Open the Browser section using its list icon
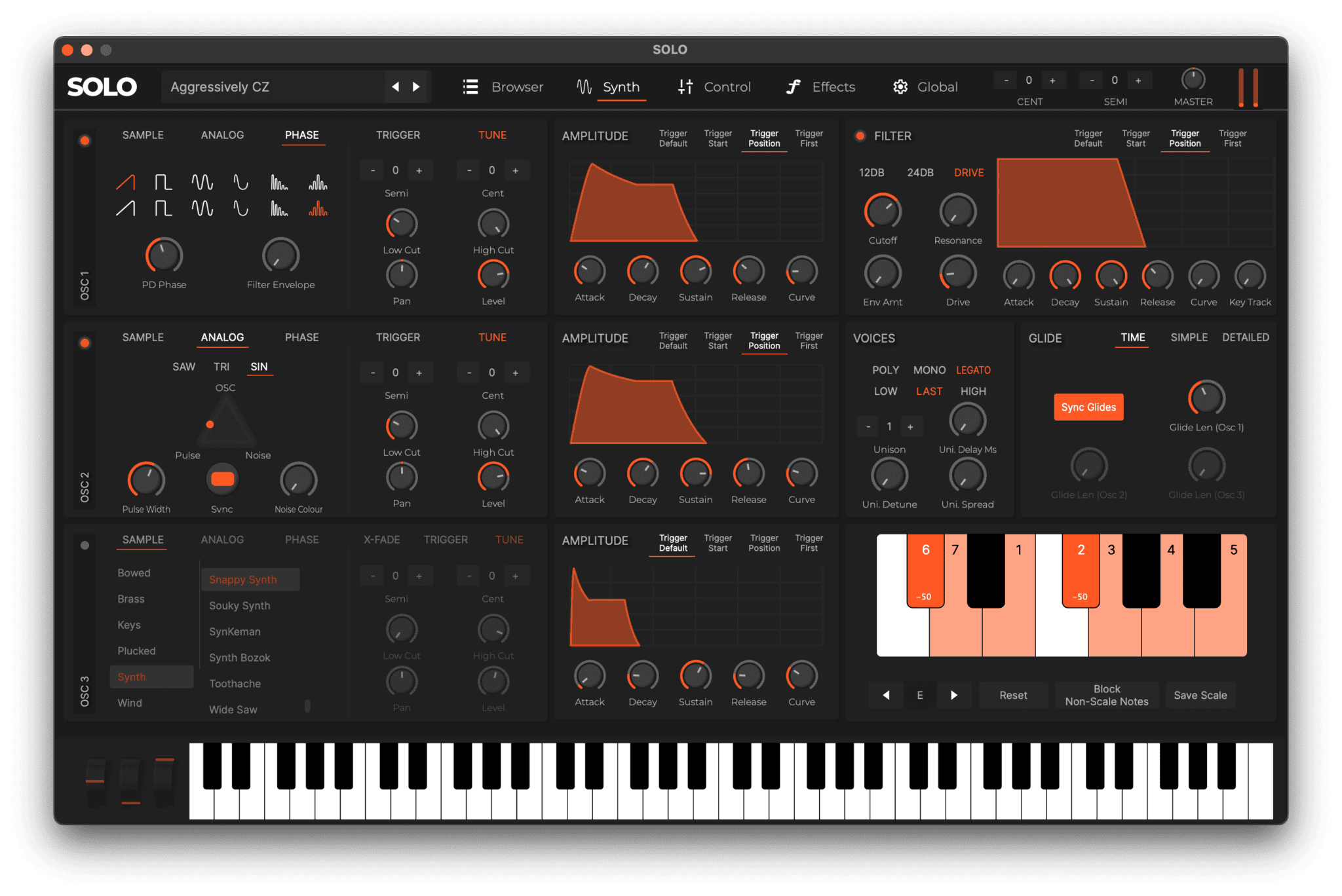The image size is (1342, 896). point(470,86)
